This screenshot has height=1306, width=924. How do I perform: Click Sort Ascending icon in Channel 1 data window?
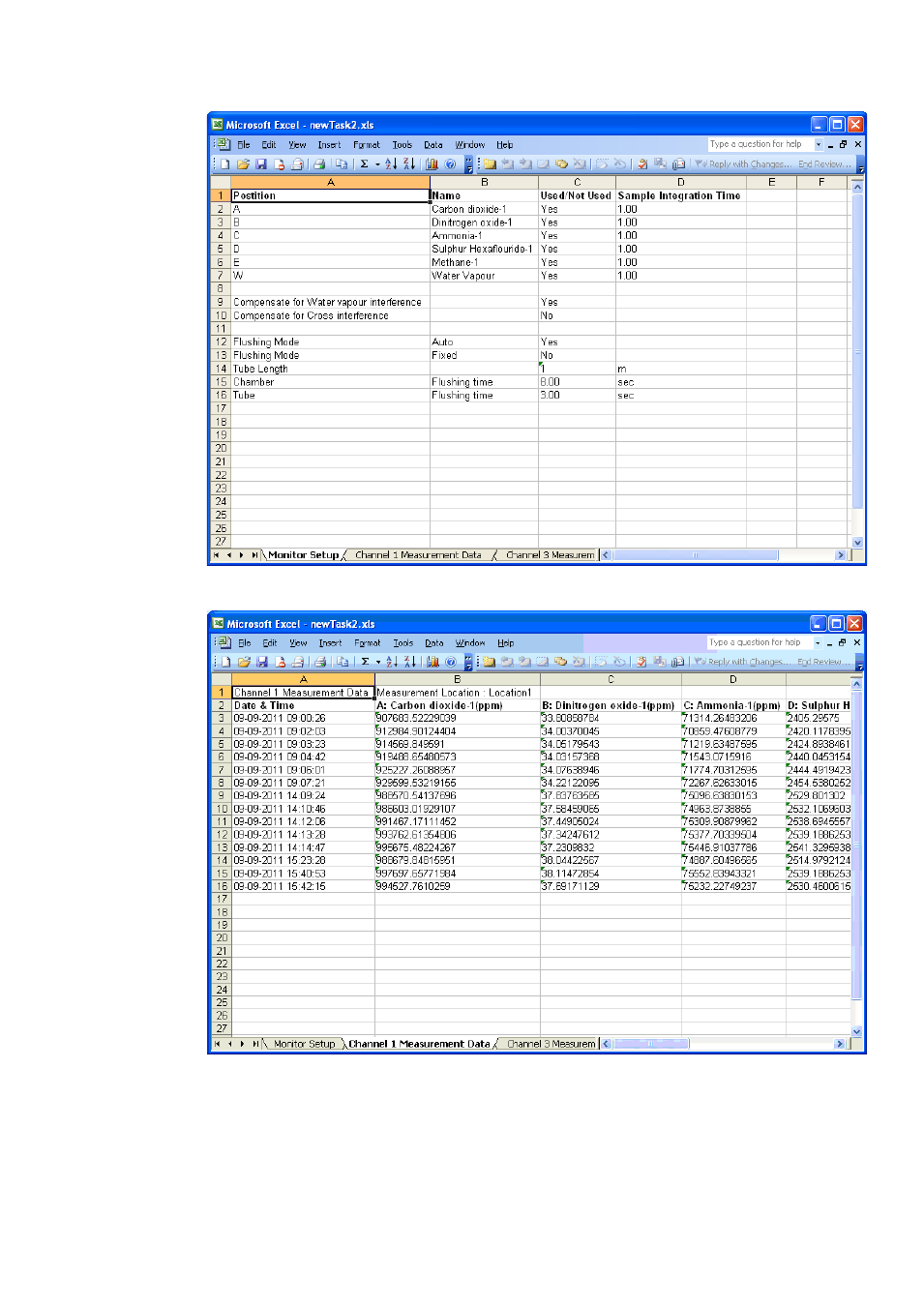(392, 663)
